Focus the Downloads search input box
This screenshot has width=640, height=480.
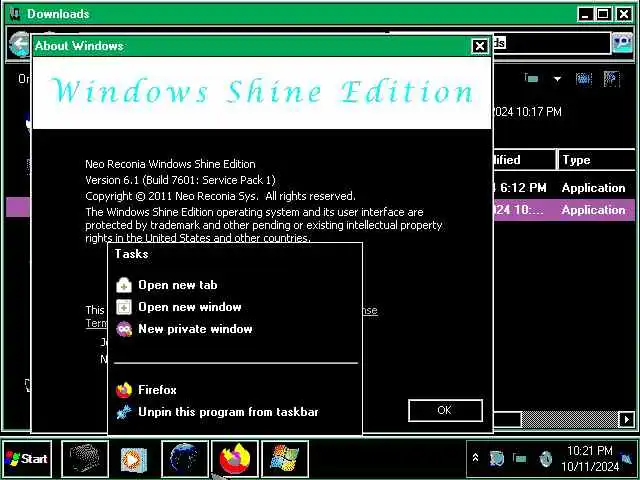click(x=551, y=43)
